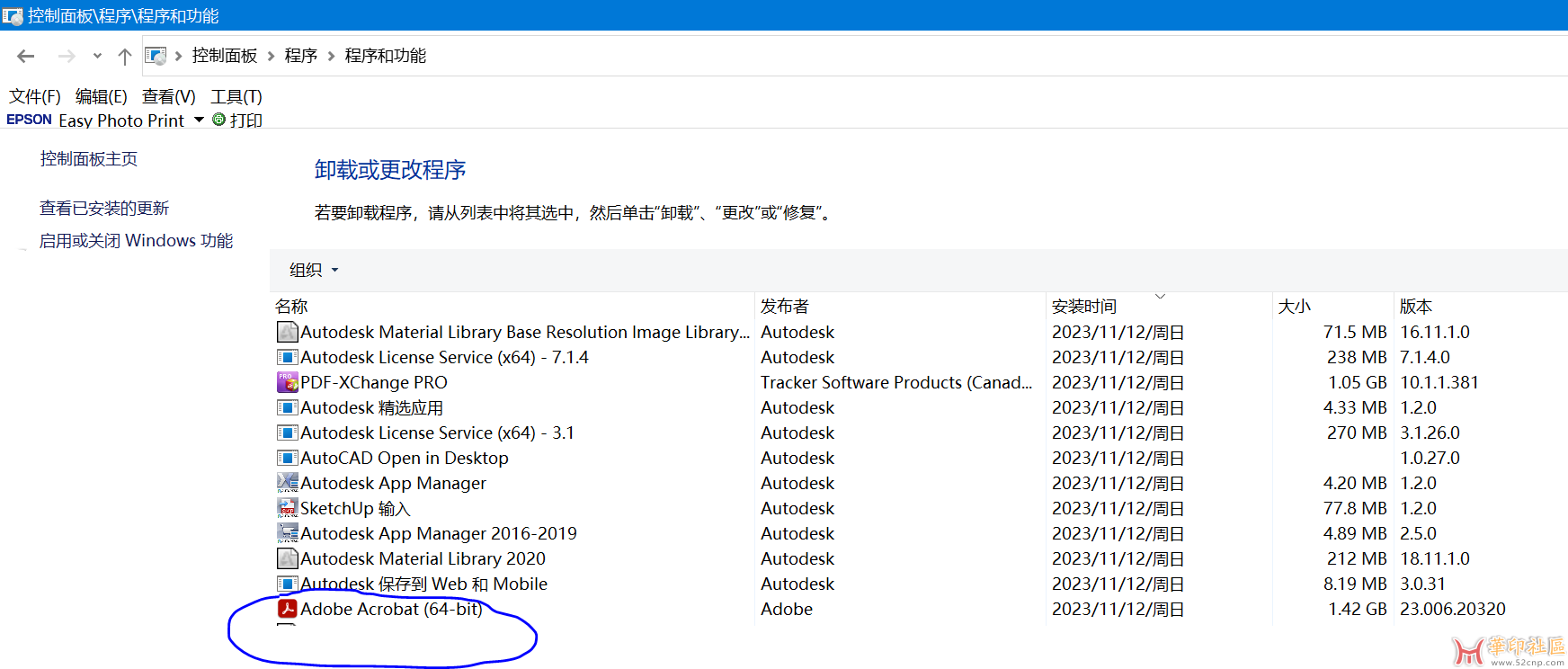Select Autodesk Material Library Base Resolution Image Library entry
This screenshot has width=1568, height=669.
click(525, 332)
